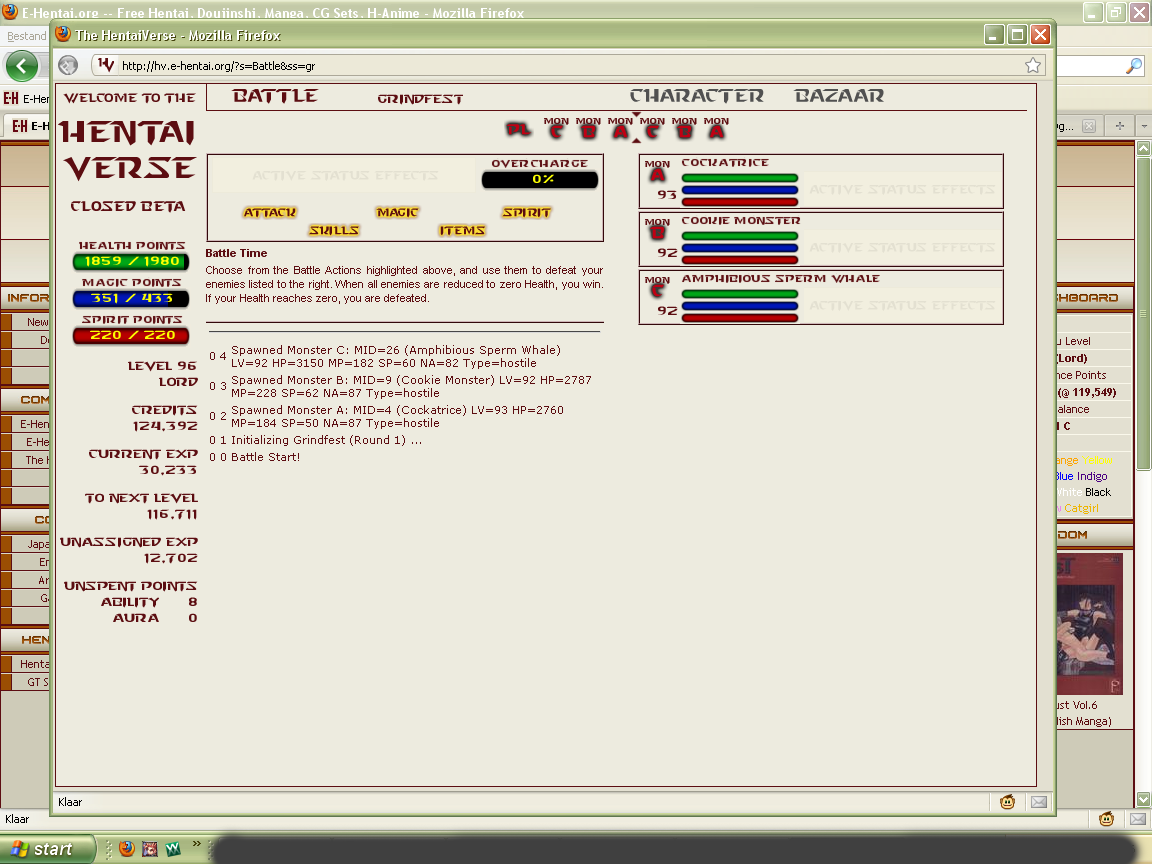Viewport: 1152px width, 864px height.
Task: Open the Items battle action
Action: point(462,230)
